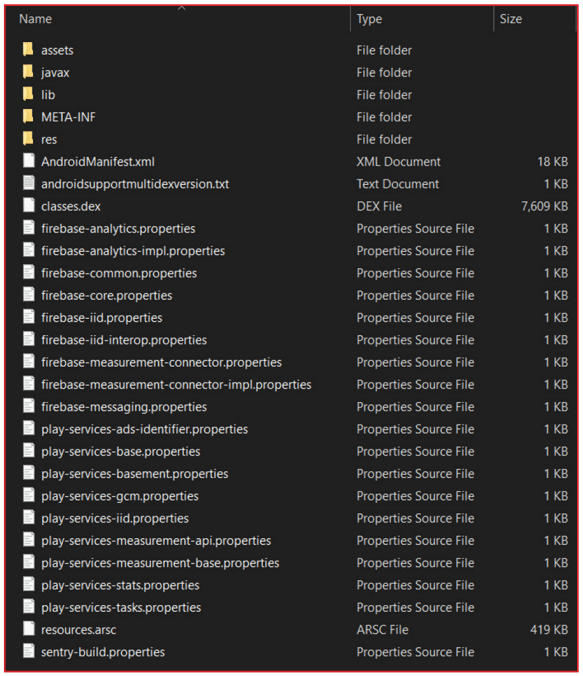Click the play-services-basement.properties file icon
The image size is (583, 676).
point(28,473)
